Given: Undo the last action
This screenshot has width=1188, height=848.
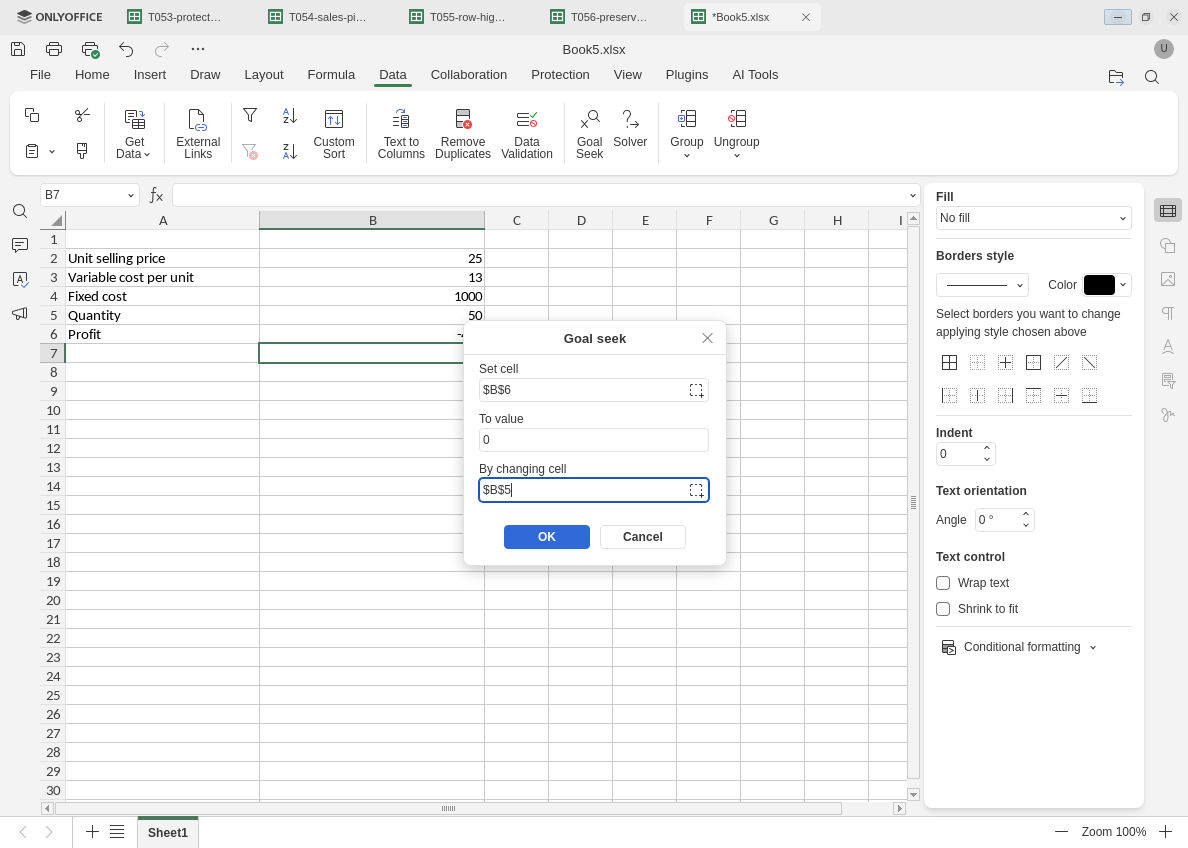Looking at the screenshot, I should (126, 49).
